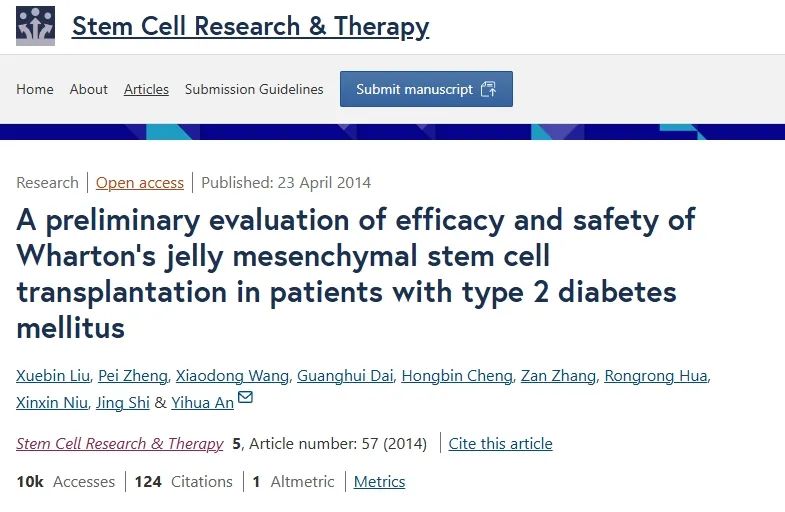The height and width of the screenshot is (512, 785).
Task: Open italic journal name link in citation line
Action: [x=120, y=443]
